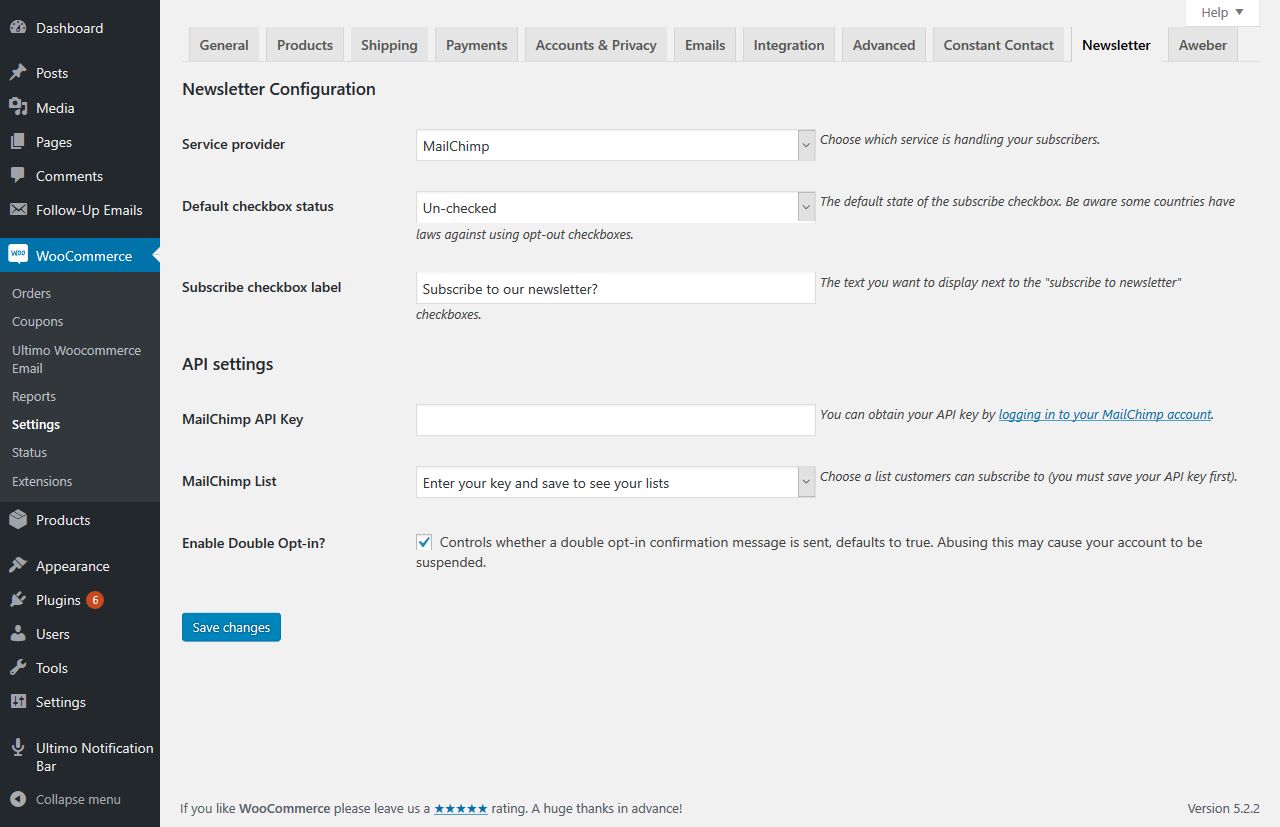Viewport: 1280px width, 827px height.
Task: Open Ultimo Woocommerce Email submenu item
Action: (76, 359)
